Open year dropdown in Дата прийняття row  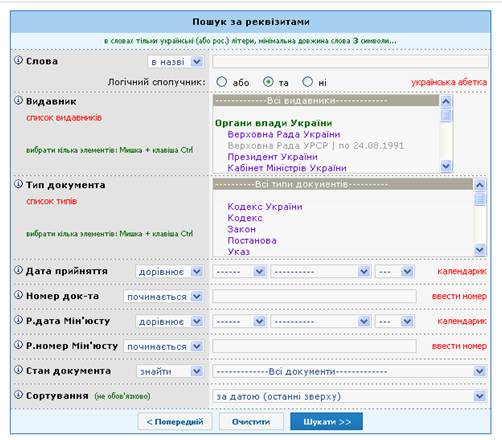395,272
